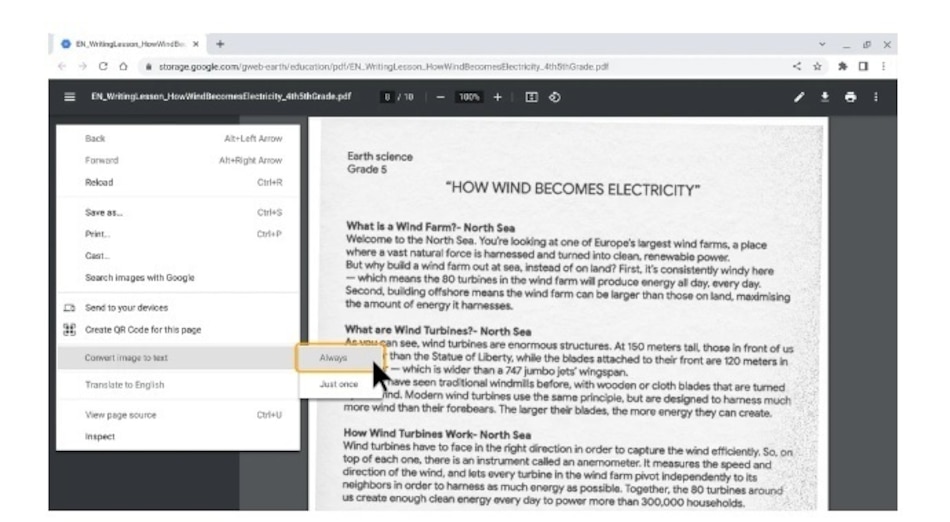
Task: Click the fit to page icon
Action: click(531, 97)
